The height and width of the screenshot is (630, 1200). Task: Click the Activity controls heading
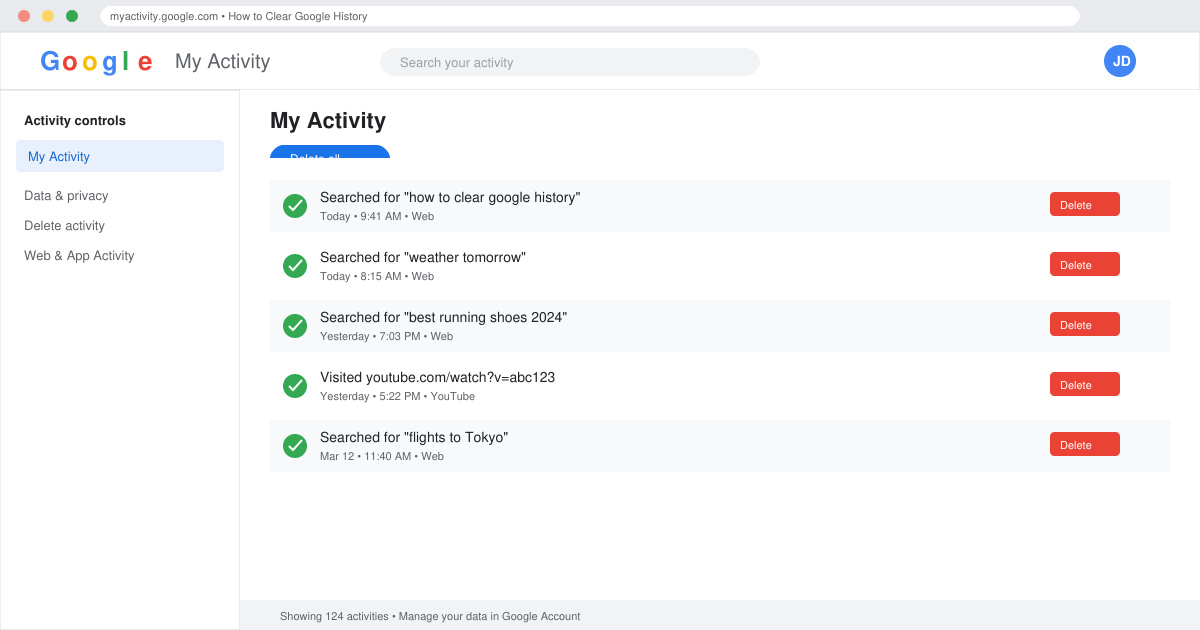[x=75, y=120]
